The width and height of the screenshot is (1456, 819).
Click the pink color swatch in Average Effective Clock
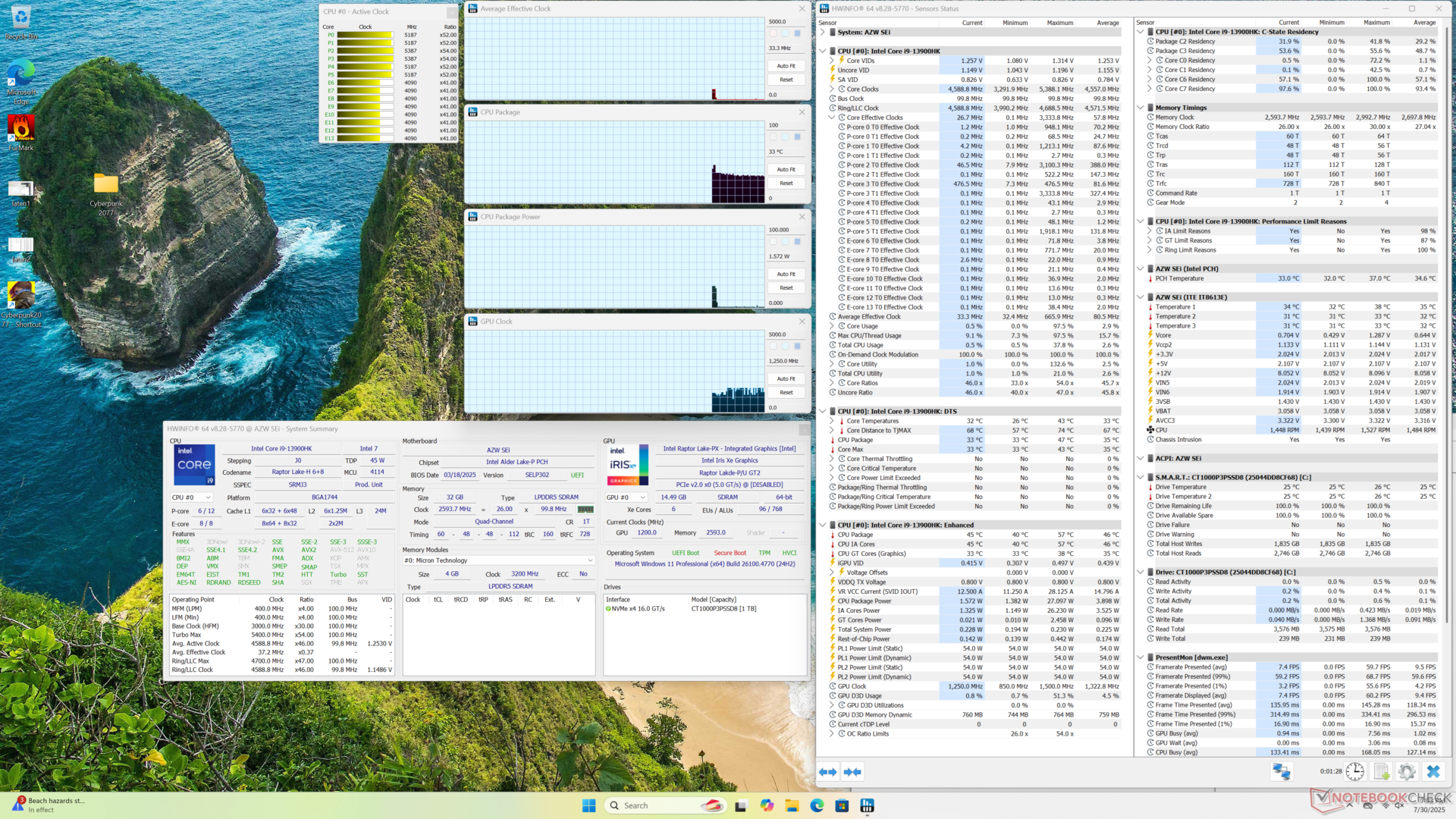click(x=773, y=33)
